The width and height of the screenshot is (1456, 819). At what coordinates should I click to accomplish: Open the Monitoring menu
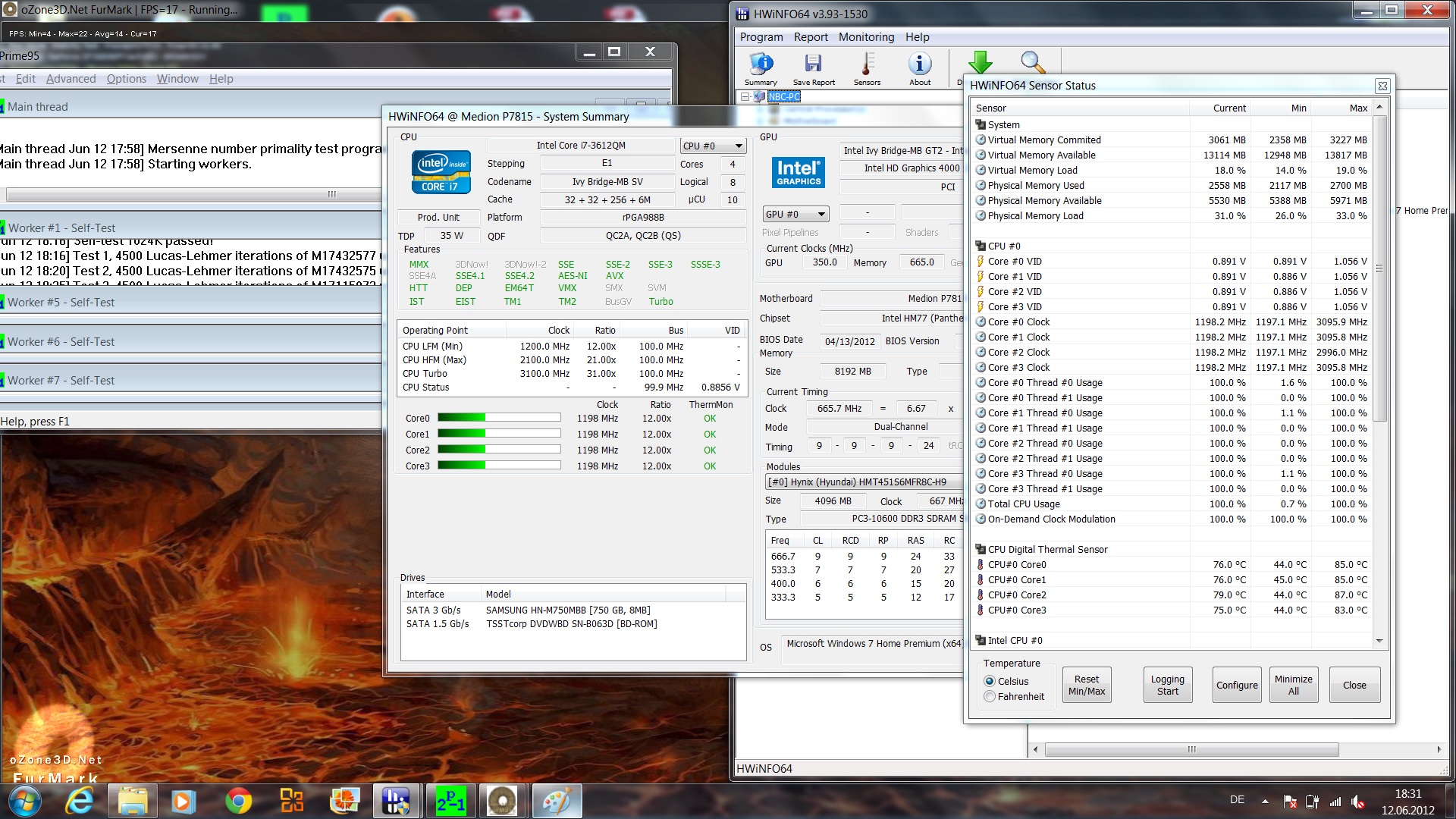[x=866, y=37]
